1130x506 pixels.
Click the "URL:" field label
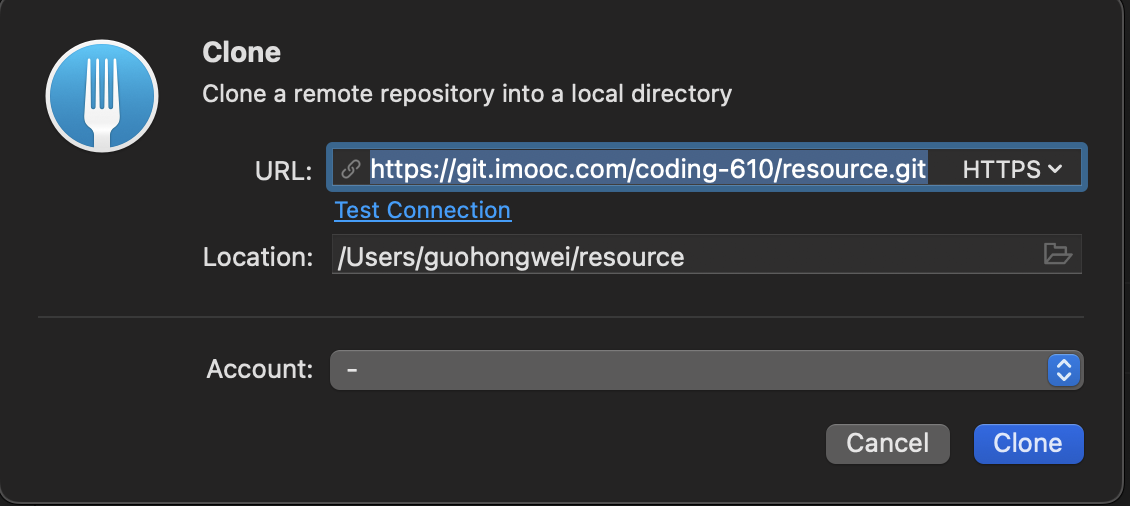tap(283, 171)
